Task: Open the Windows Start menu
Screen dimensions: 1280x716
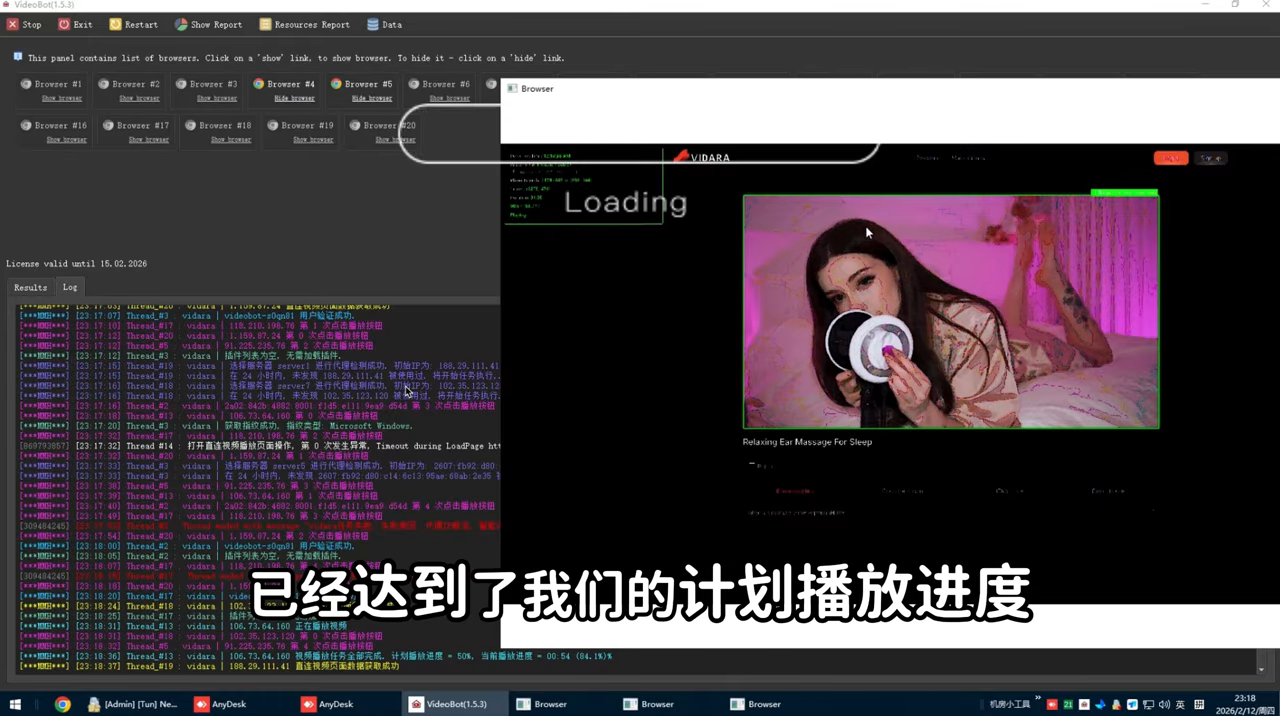Action: click(15, 704)
